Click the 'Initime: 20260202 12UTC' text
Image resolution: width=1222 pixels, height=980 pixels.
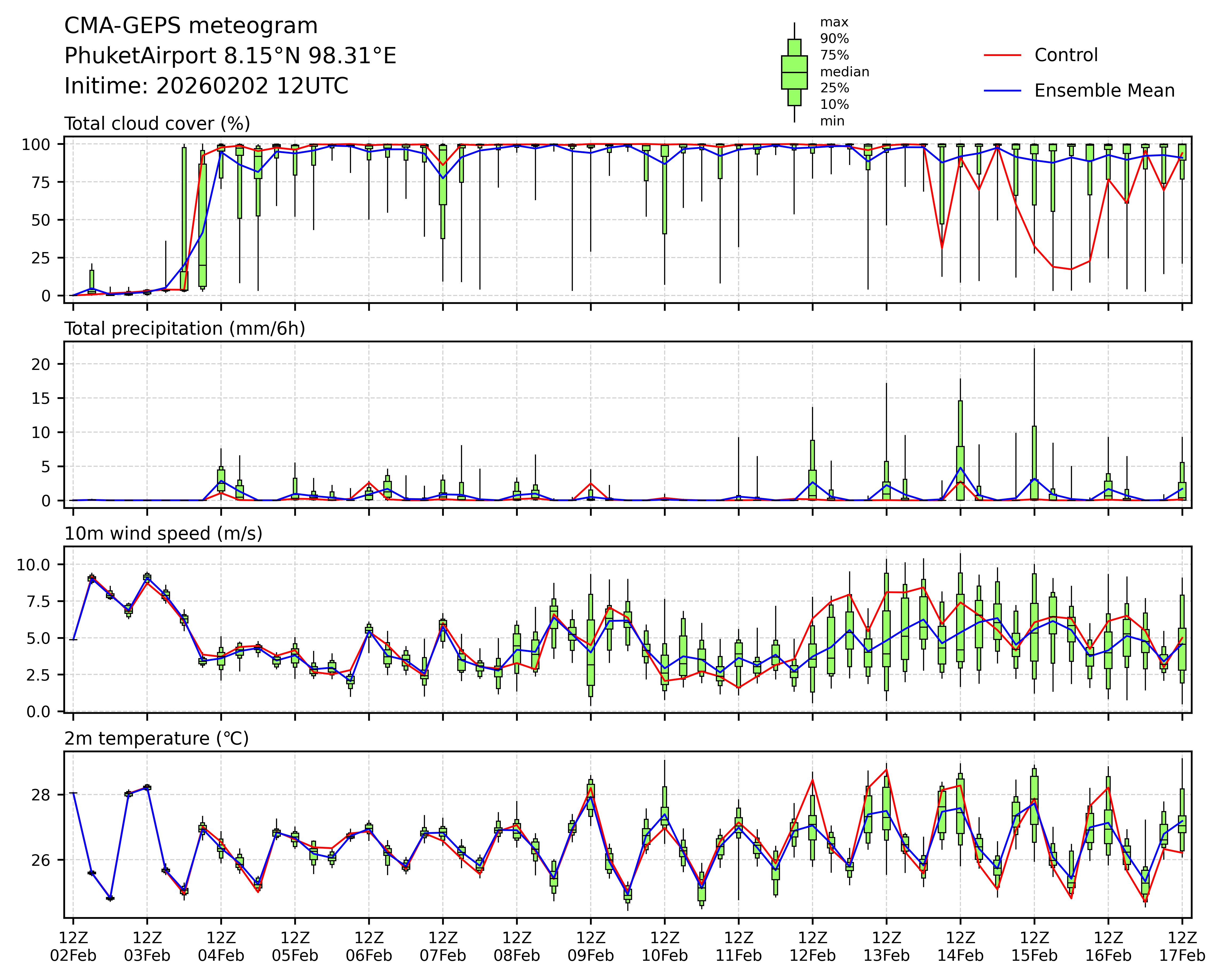tap(206, 86)
